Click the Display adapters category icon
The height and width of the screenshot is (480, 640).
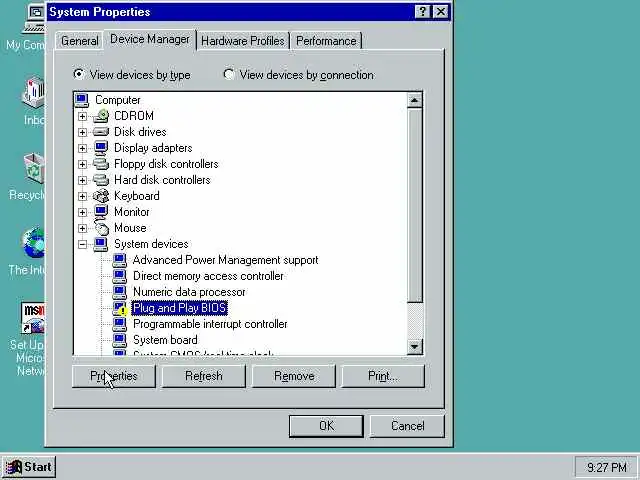tap(101, 148)
